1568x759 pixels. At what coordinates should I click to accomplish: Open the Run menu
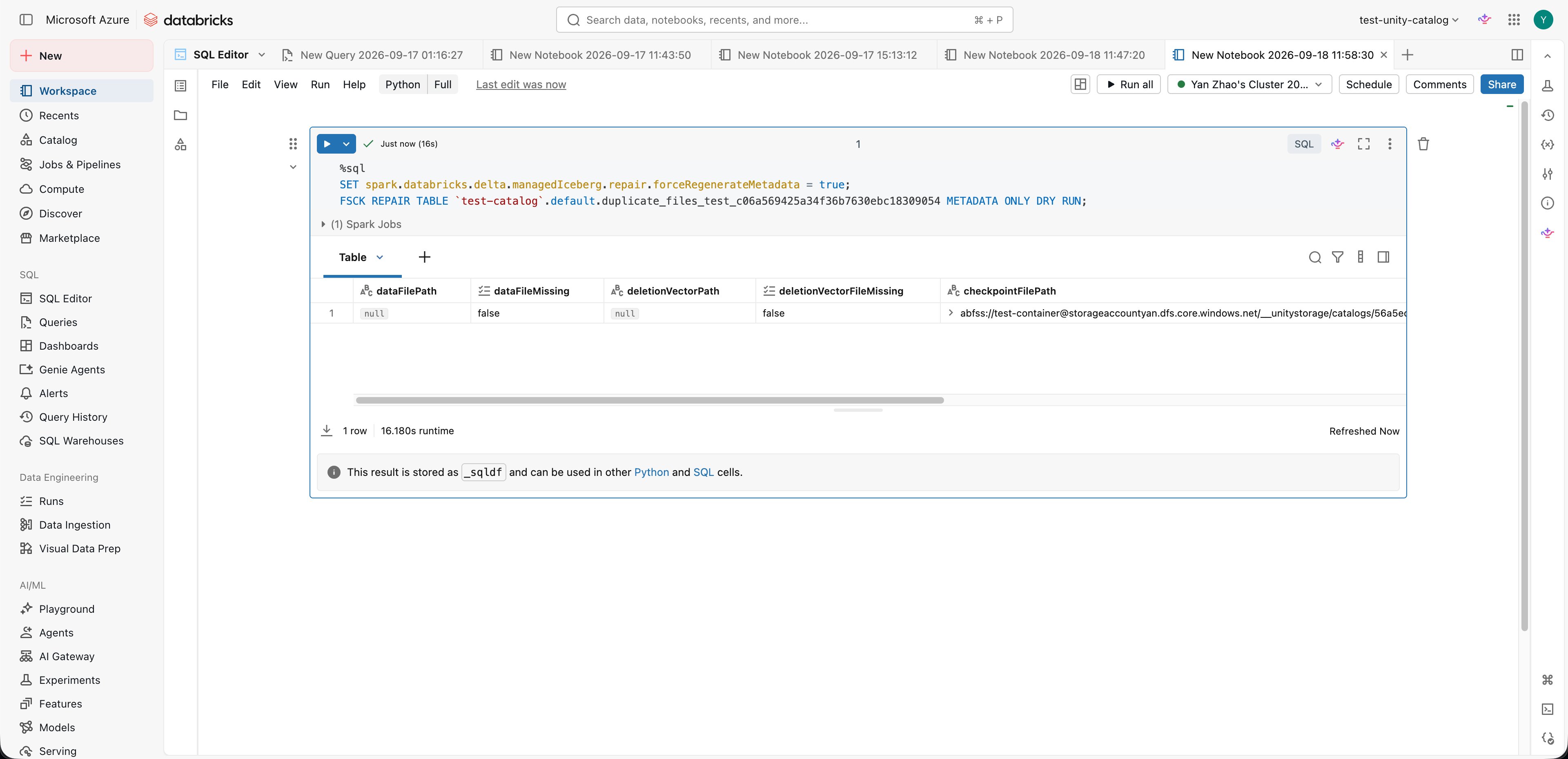click(x=320, y=84)
